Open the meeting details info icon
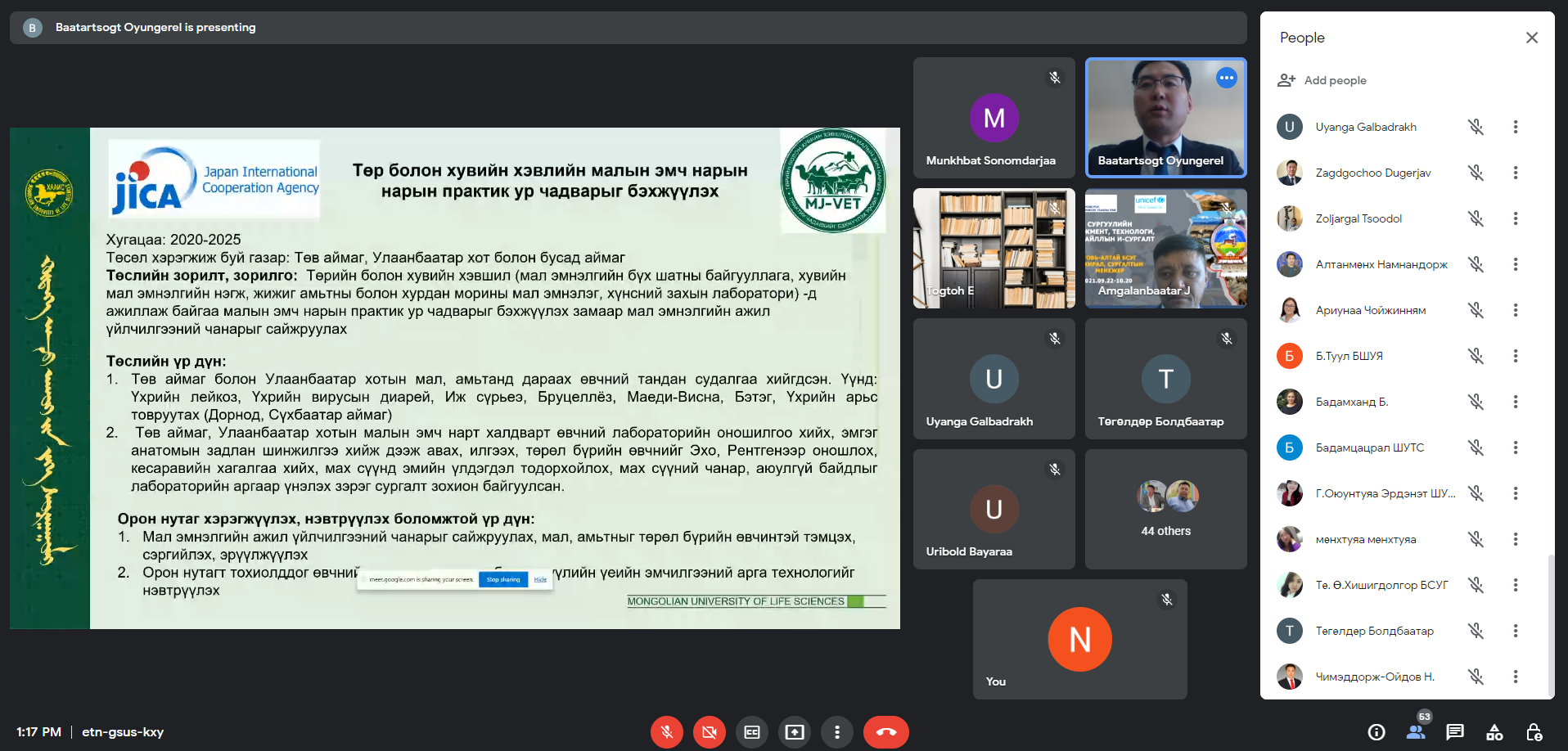 coord(1377,732)
